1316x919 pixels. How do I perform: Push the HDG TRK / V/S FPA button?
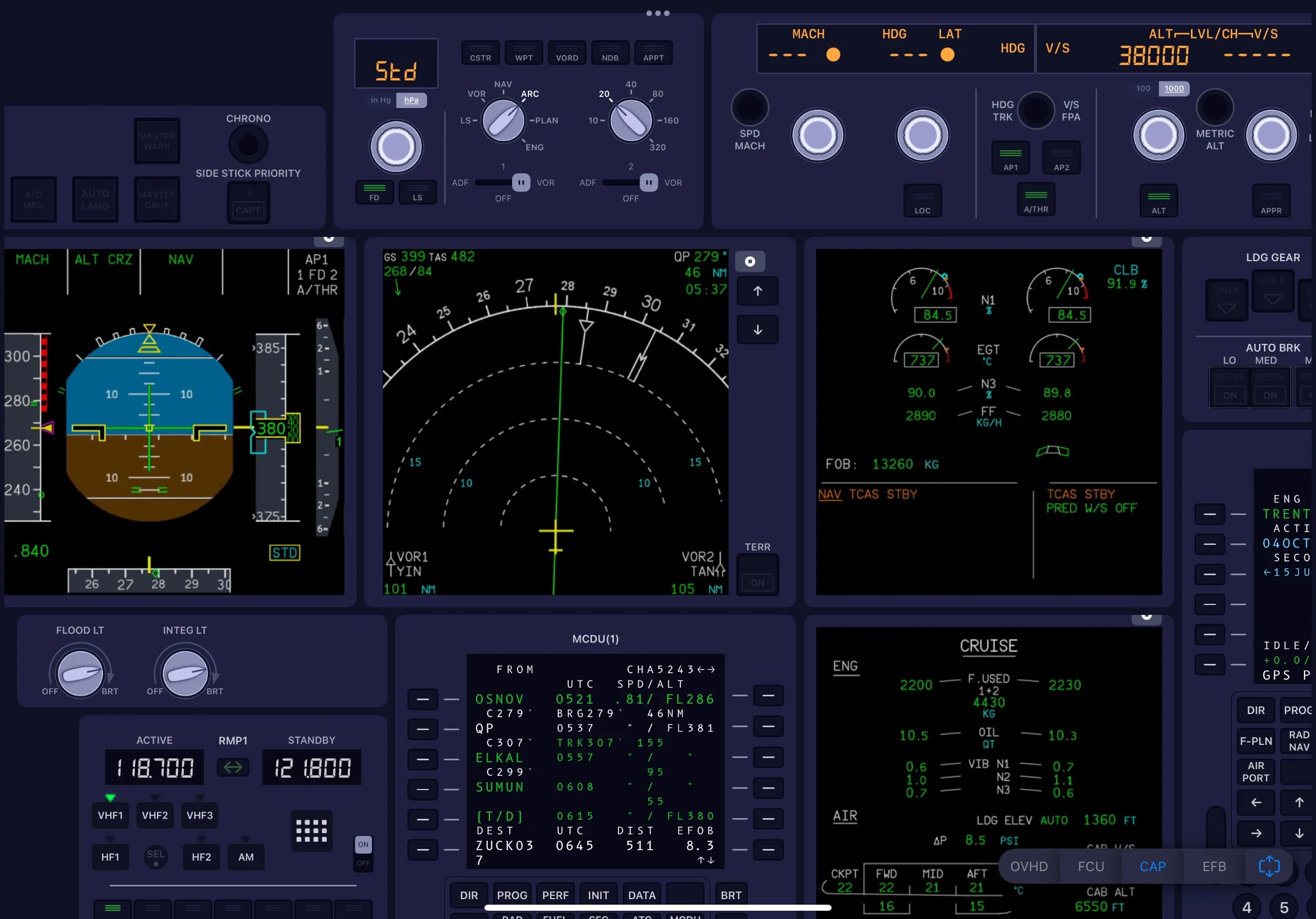(x=1035, y=110)
